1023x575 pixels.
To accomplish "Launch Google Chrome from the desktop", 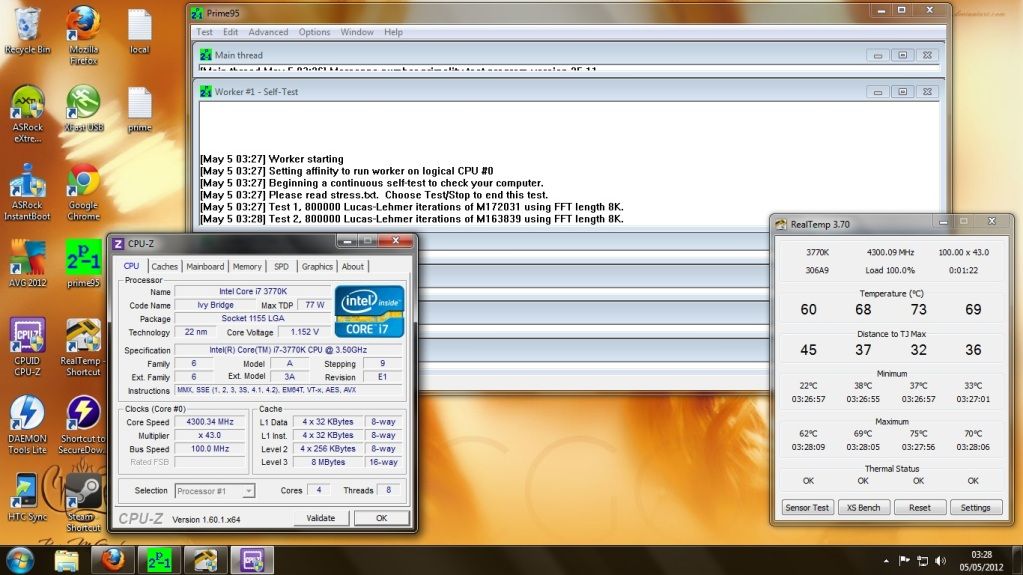I will (x=83, y=192).
